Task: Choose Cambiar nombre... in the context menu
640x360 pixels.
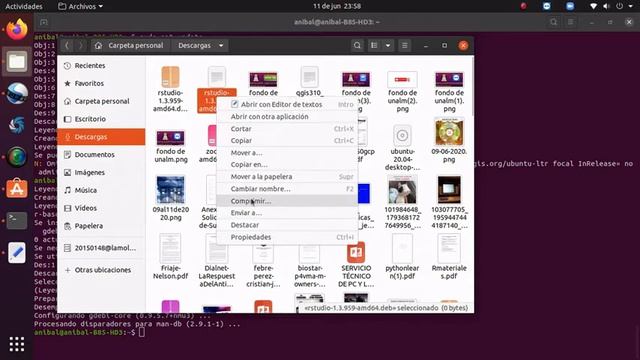Action: [x=287, y=189]
